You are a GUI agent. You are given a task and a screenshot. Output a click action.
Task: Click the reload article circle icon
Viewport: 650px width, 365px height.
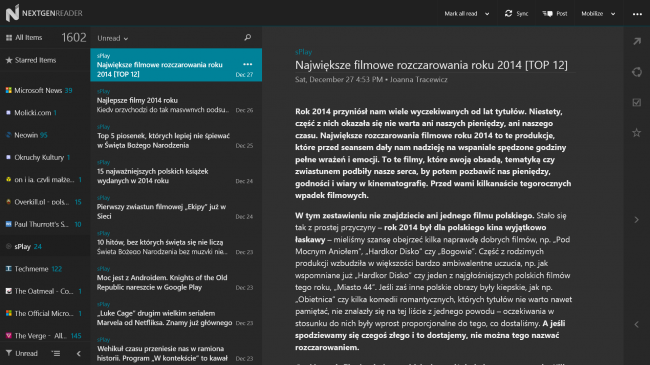click(637, 72)
